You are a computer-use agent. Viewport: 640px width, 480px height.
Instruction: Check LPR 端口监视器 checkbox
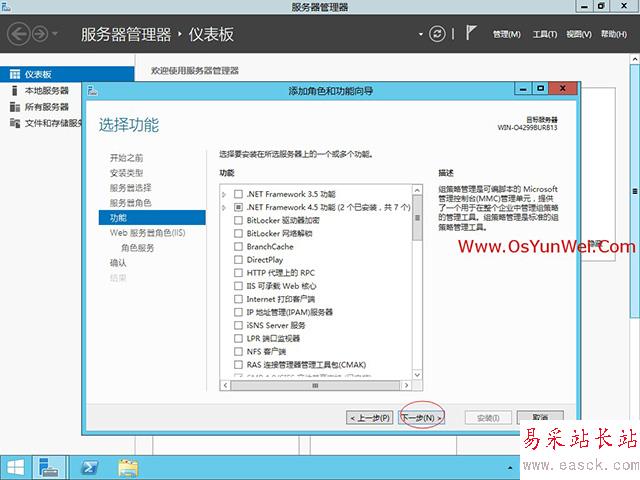click(x=238, y=338)
